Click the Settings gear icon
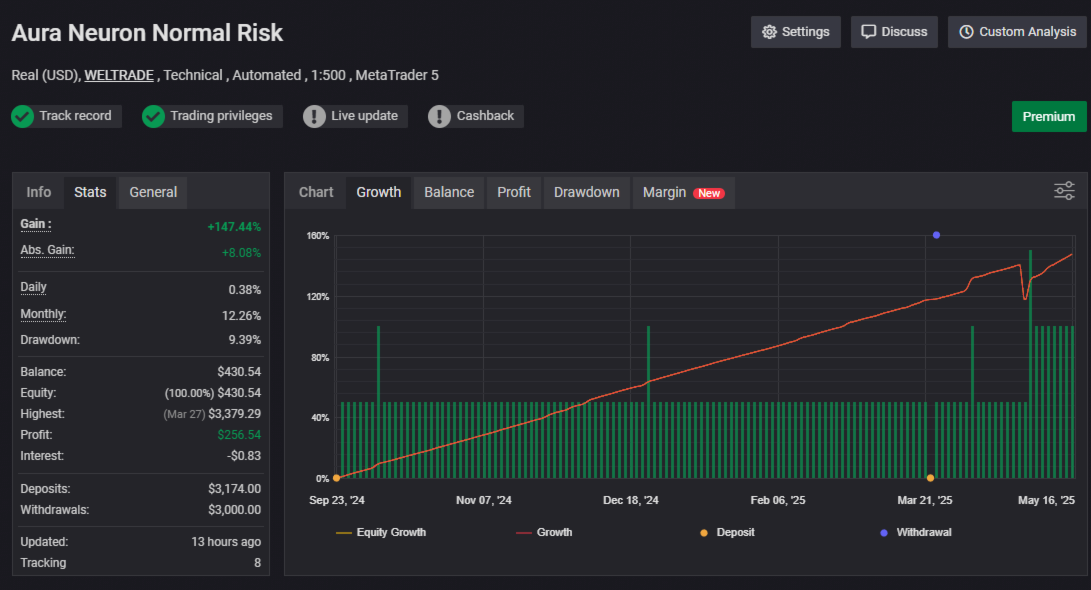Image resolution: width=1091 pixels, height=590 pixels. pyautogui.click(x=769, y=32)
